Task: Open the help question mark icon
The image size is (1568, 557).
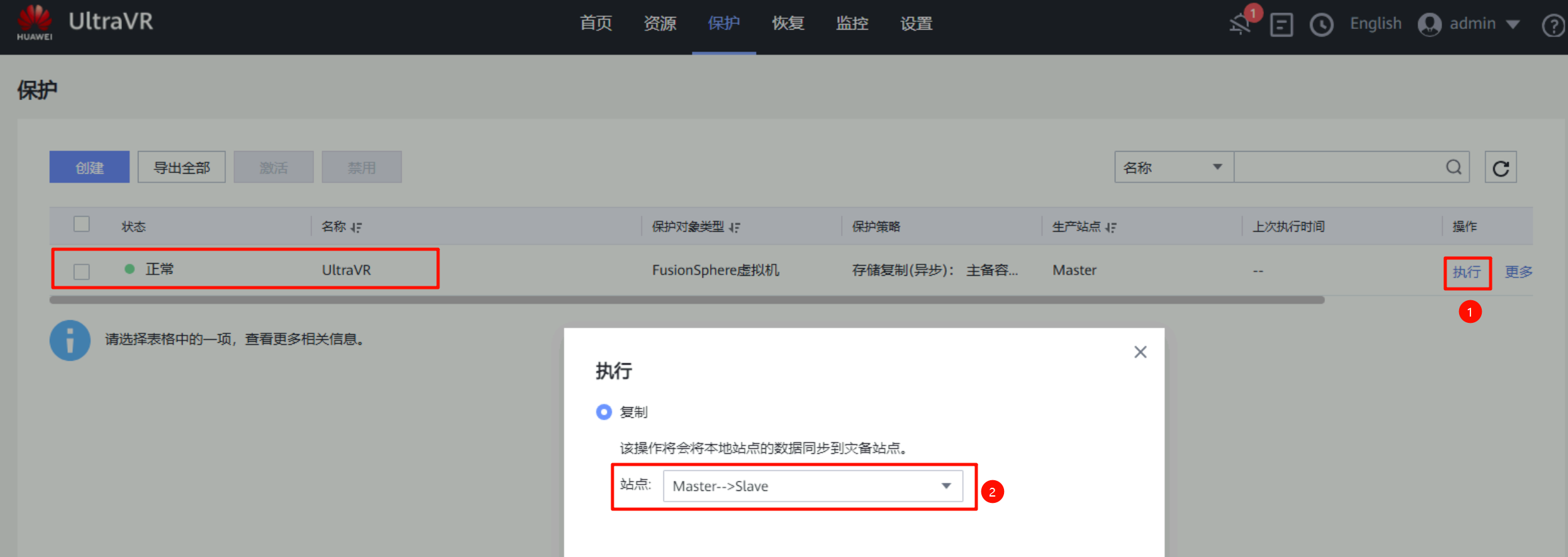Action: click(x=1553, y=26)
